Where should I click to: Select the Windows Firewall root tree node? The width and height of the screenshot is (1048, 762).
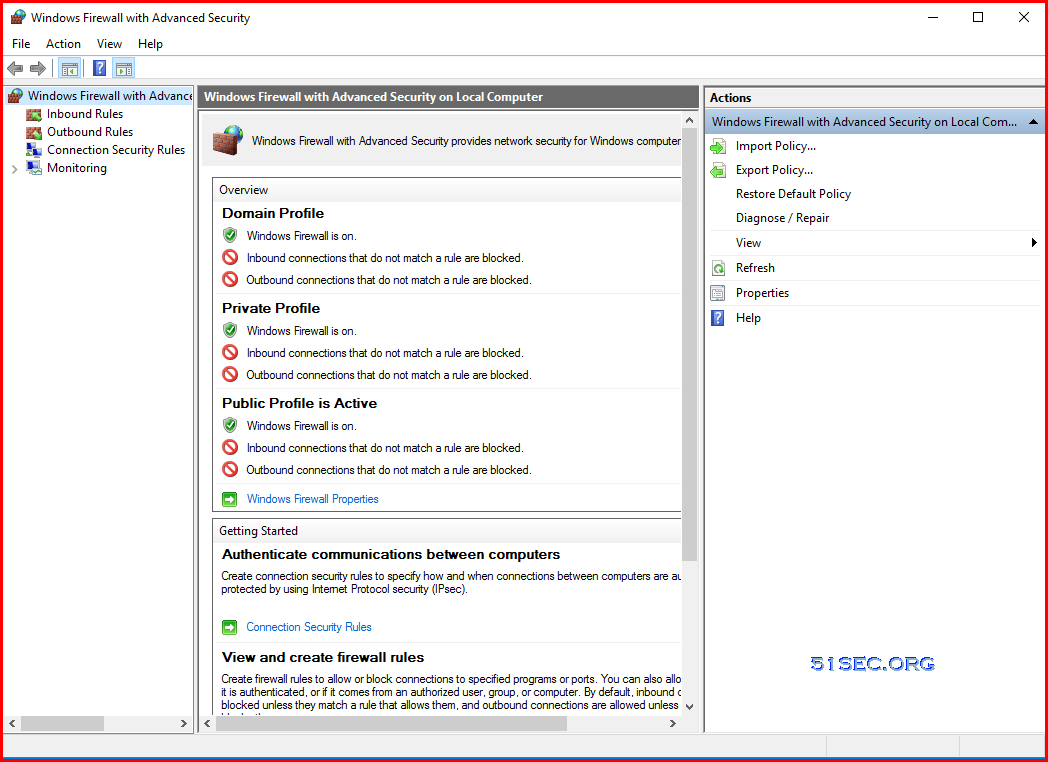point(110,96)
